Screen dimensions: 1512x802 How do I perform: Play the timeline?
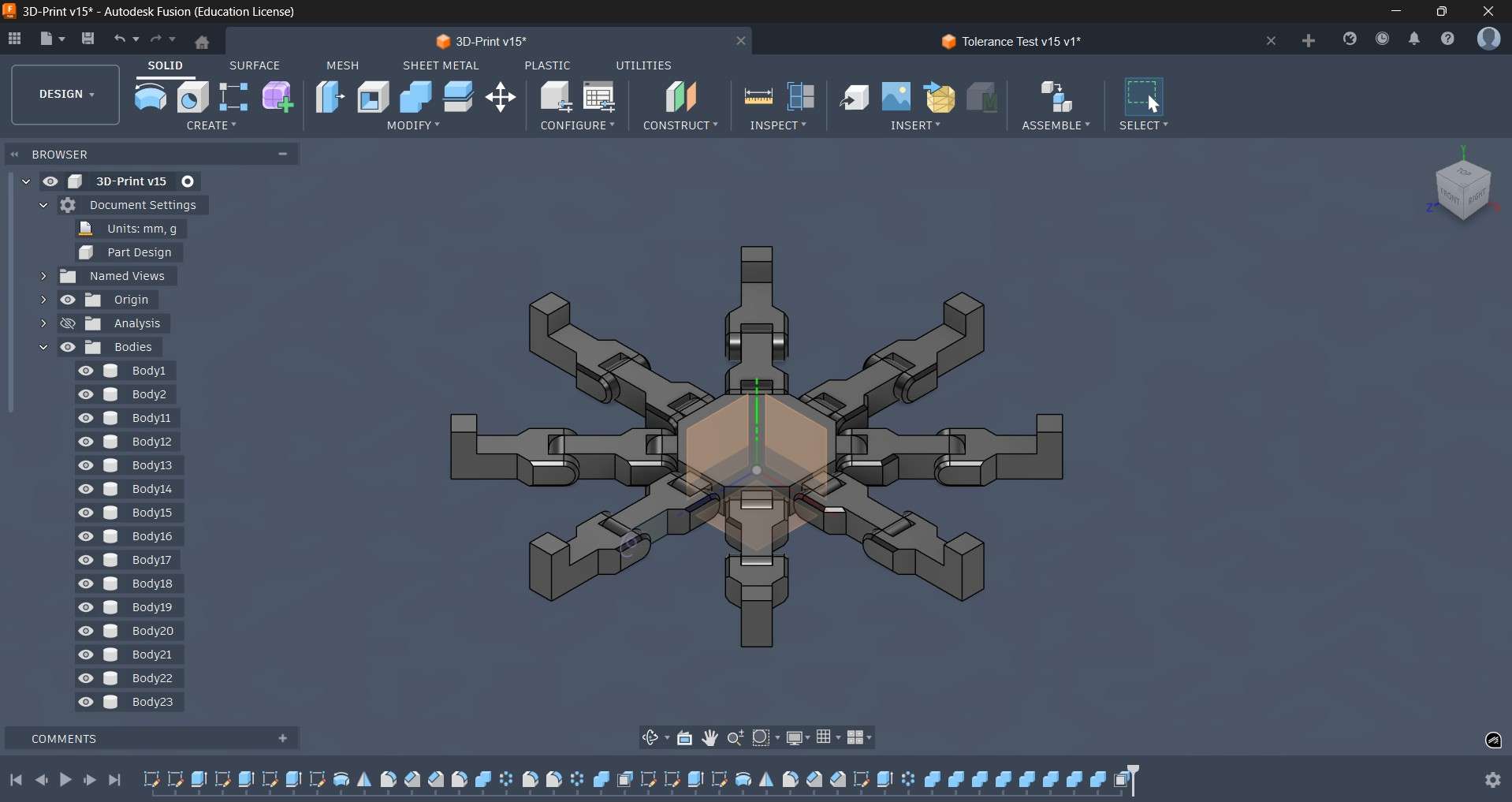66,781
